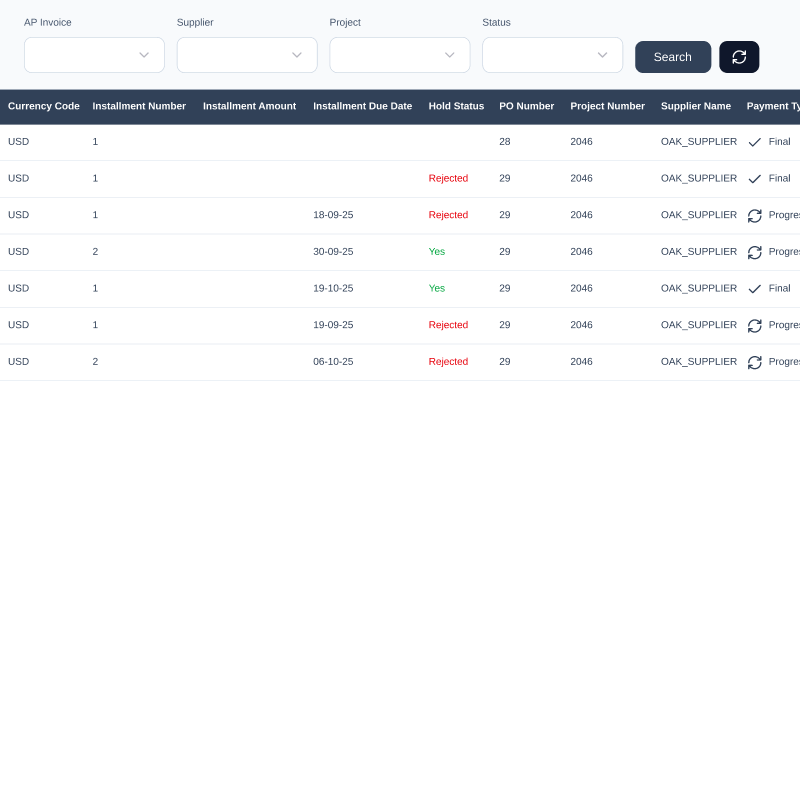Click the checkmark icon in the PO 28 row
This screenshot has width=800, height=800.
pyautogui.click(x=755, y=142)
